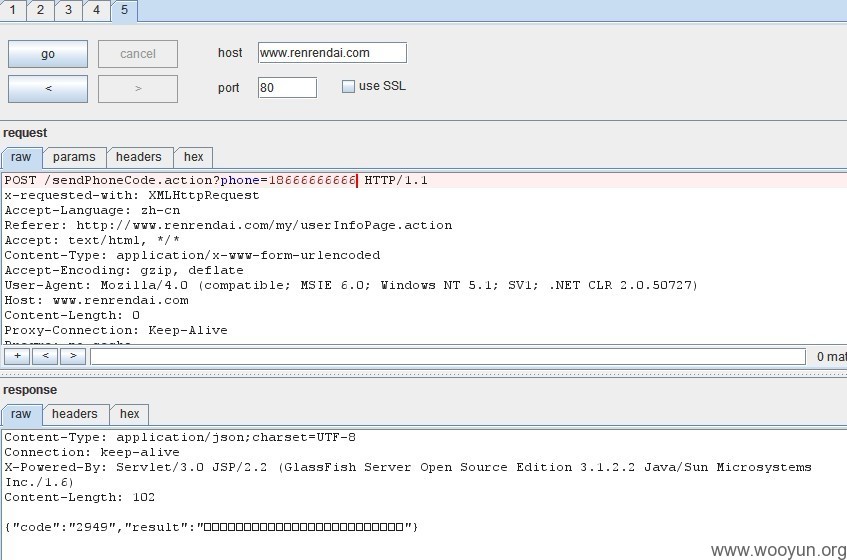
Task: Click the Host: www.renrendai.com request line
Action: (x=97, y=300)
